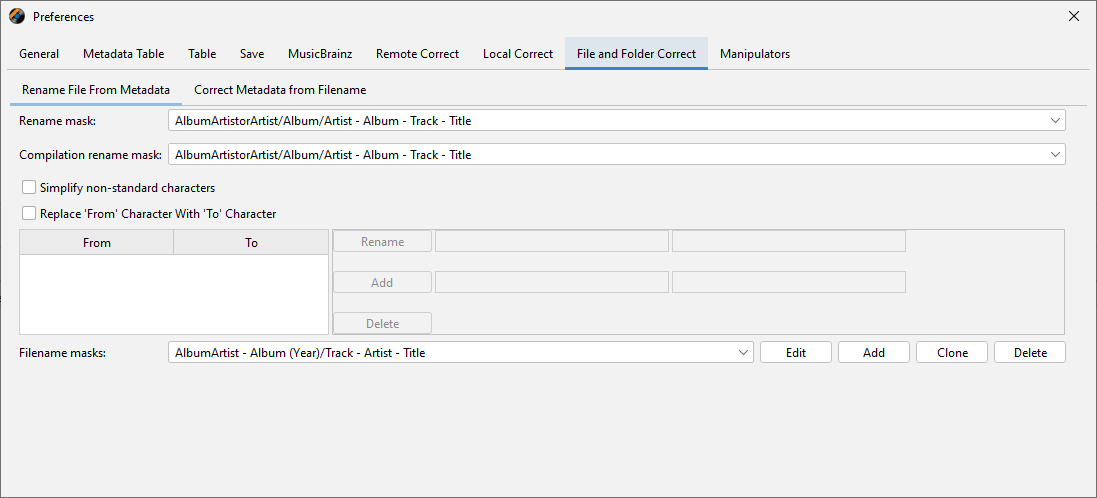Click the Preferences app icon in title bar

[17, 17]
